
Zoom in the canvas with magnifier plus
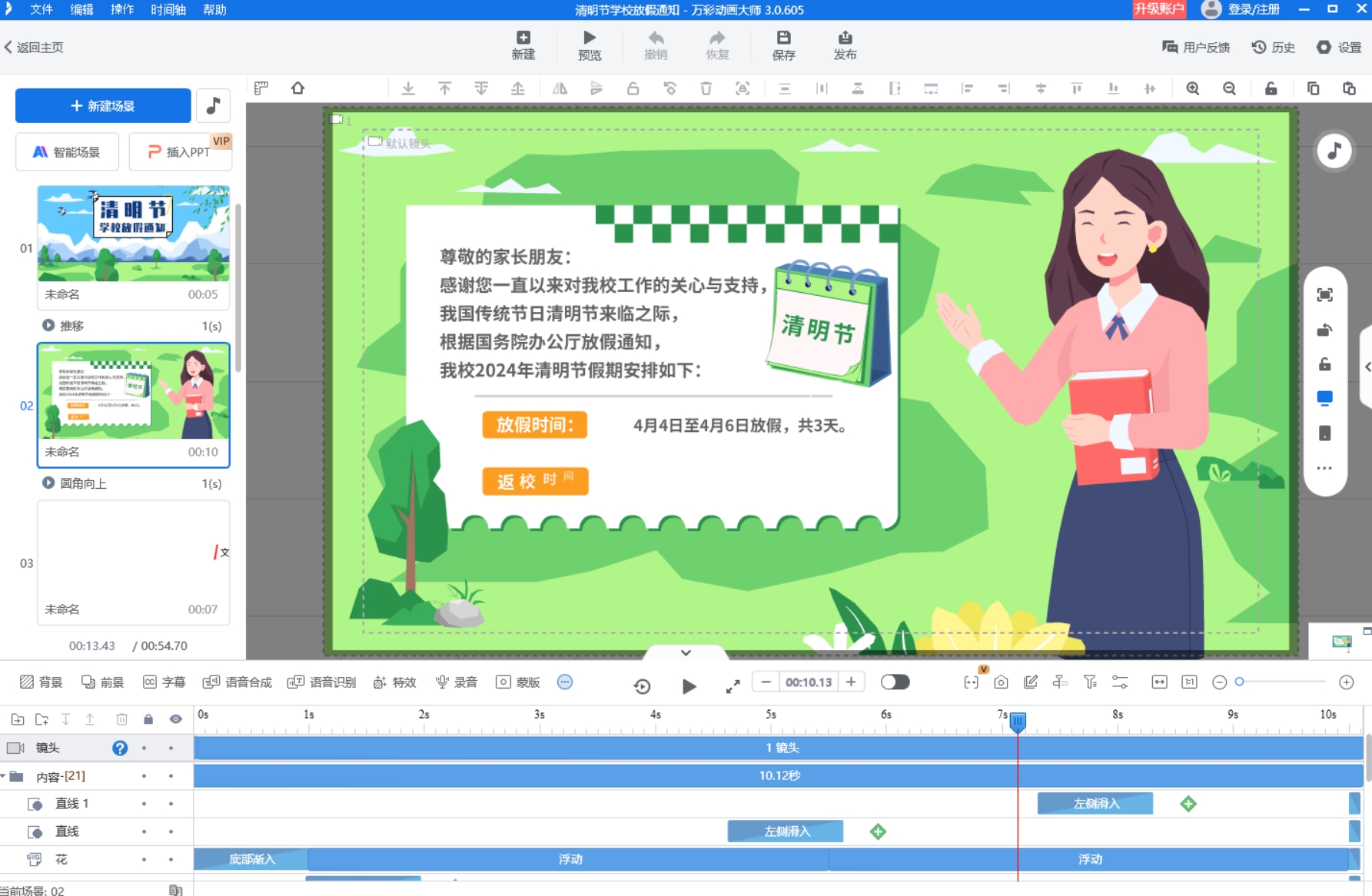tap(1192, 88)
